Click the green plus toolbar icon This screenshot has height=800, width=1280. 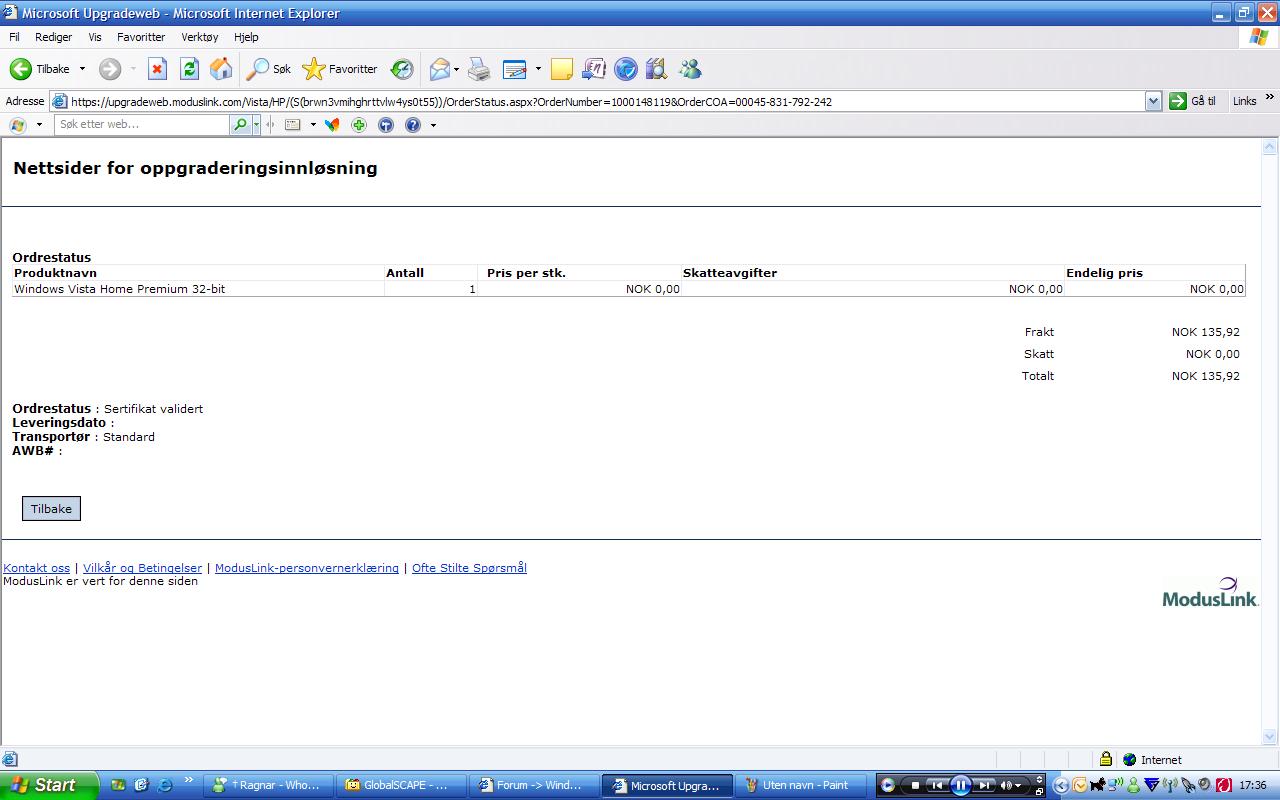(x=359, y=125)
